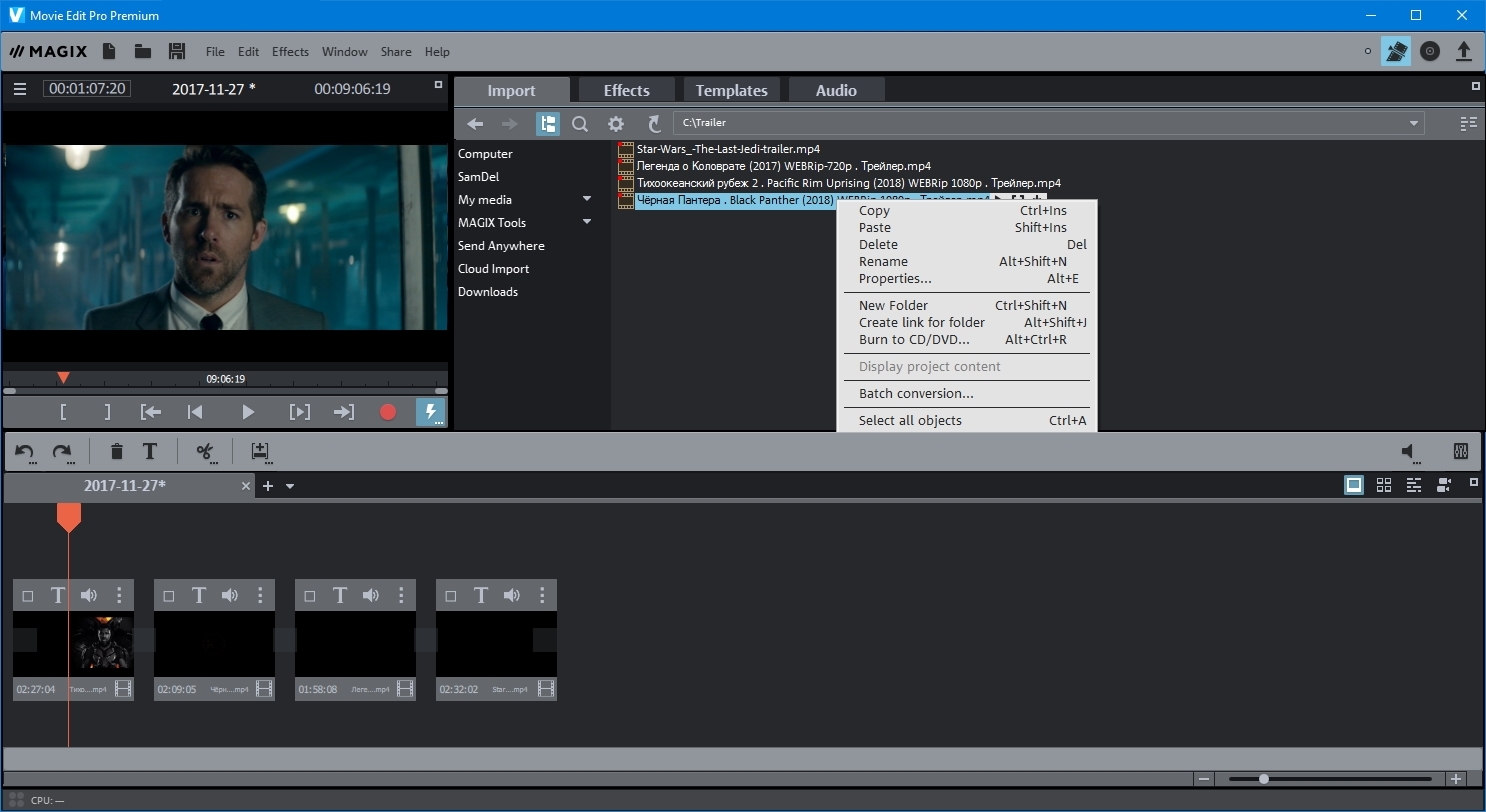1486x812 pixels.
Task: Play the preview video
Action: pyautogui.click(x=248, y=412)
